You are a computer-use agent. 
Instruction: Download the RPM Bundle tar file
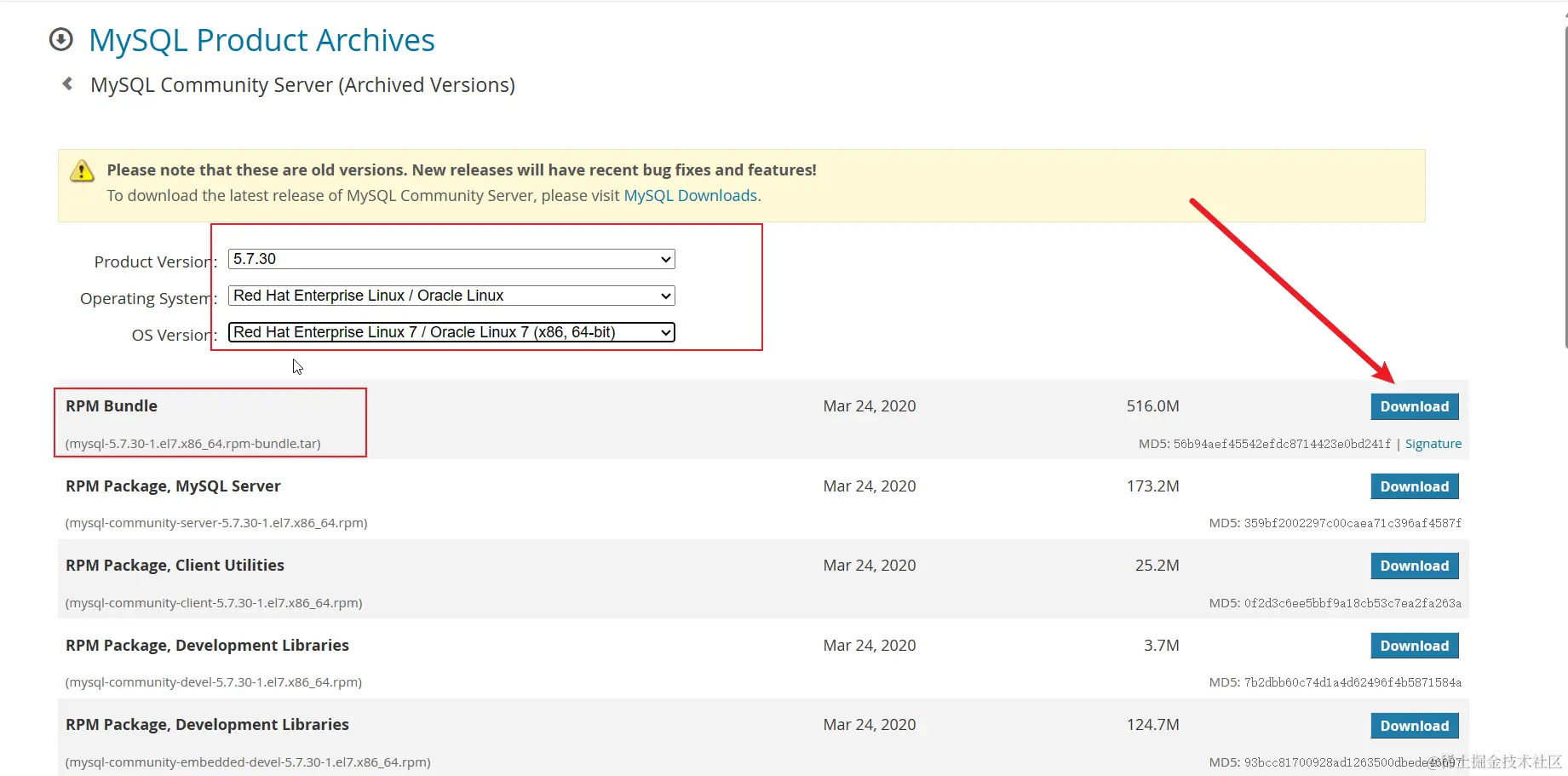(x=1415, y=406)
